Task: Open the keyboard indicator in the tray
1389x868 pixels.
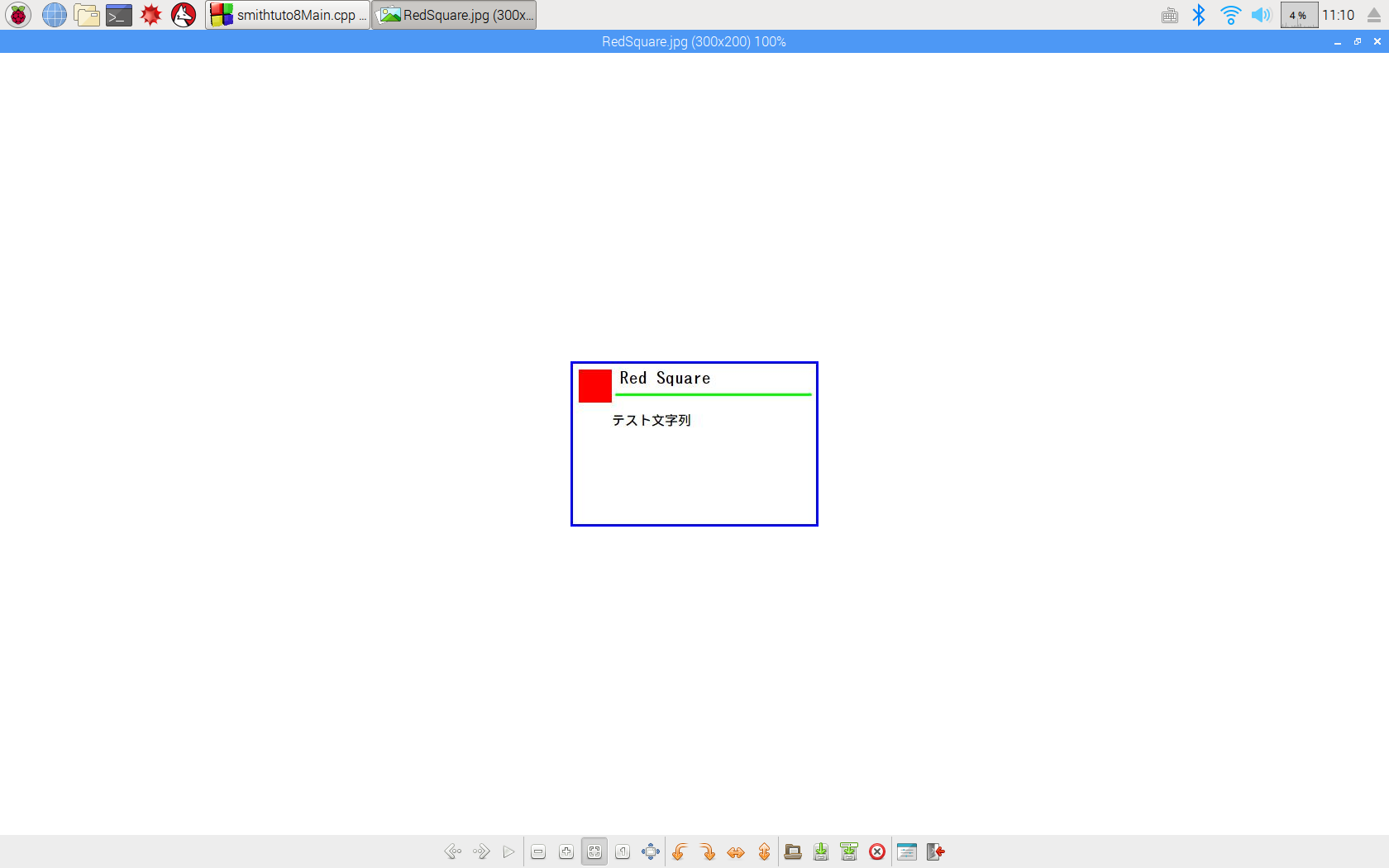Action: click(1170, 15)
